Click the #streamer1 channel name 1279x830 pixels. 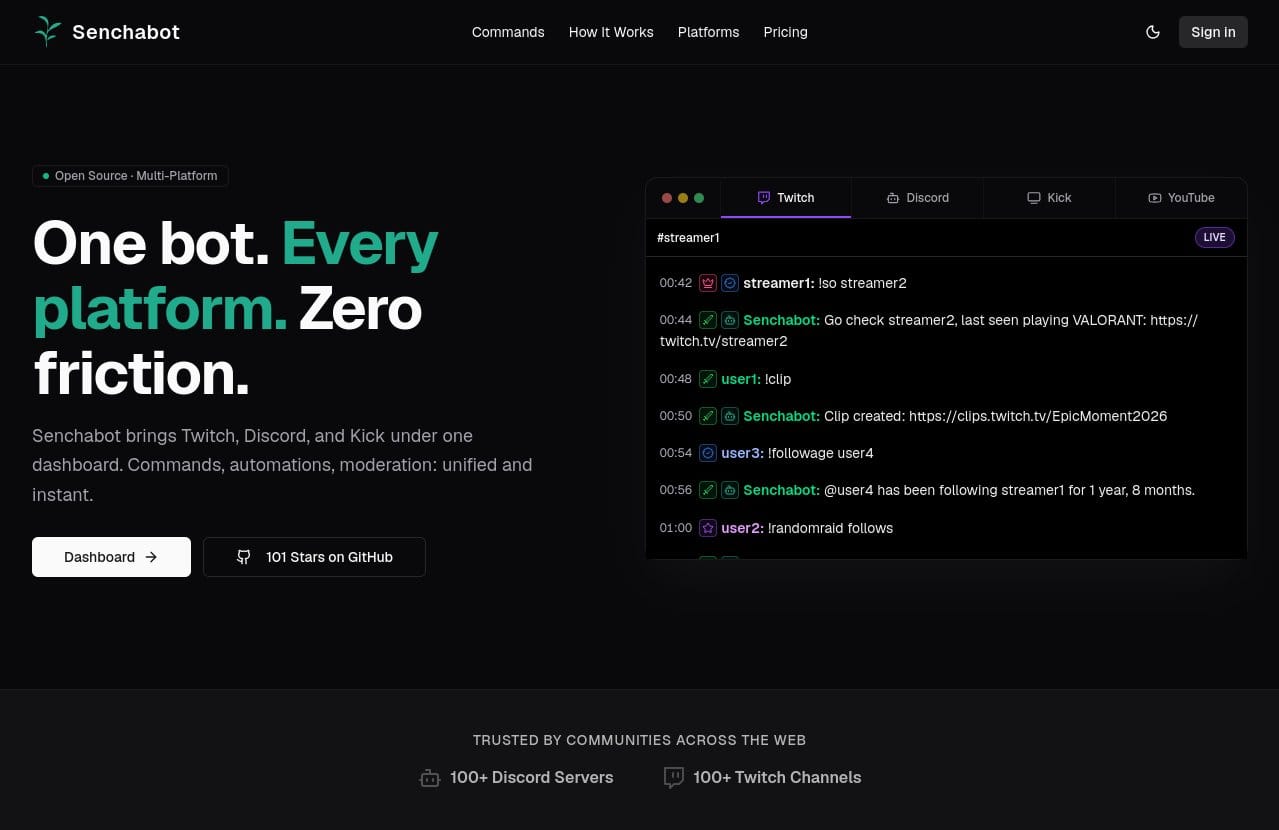(x=688, y=238)
